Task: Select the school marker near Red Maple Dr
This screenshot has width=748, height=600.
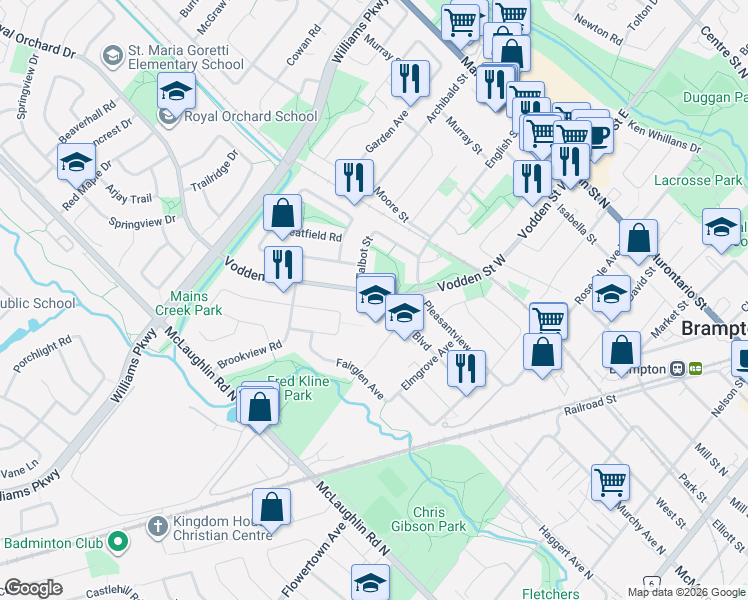Action: [x=76, y=165]
